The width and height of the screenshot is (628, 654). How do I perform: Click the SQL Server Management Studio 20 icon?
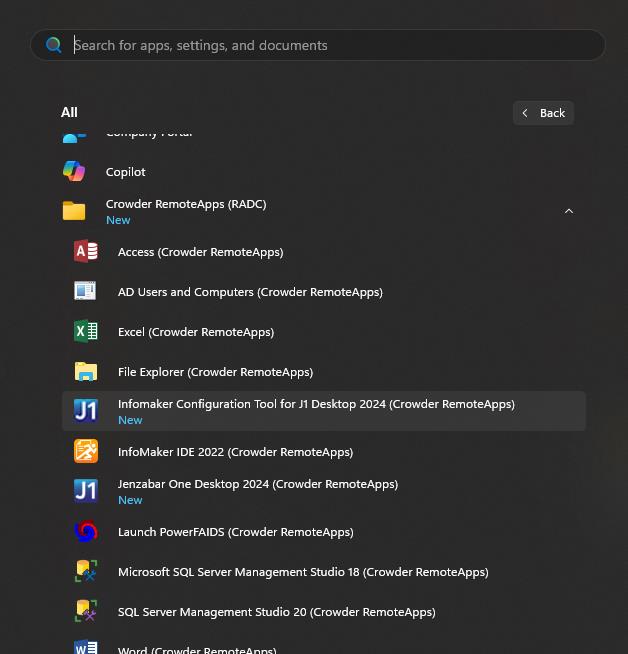coord(86,612)
